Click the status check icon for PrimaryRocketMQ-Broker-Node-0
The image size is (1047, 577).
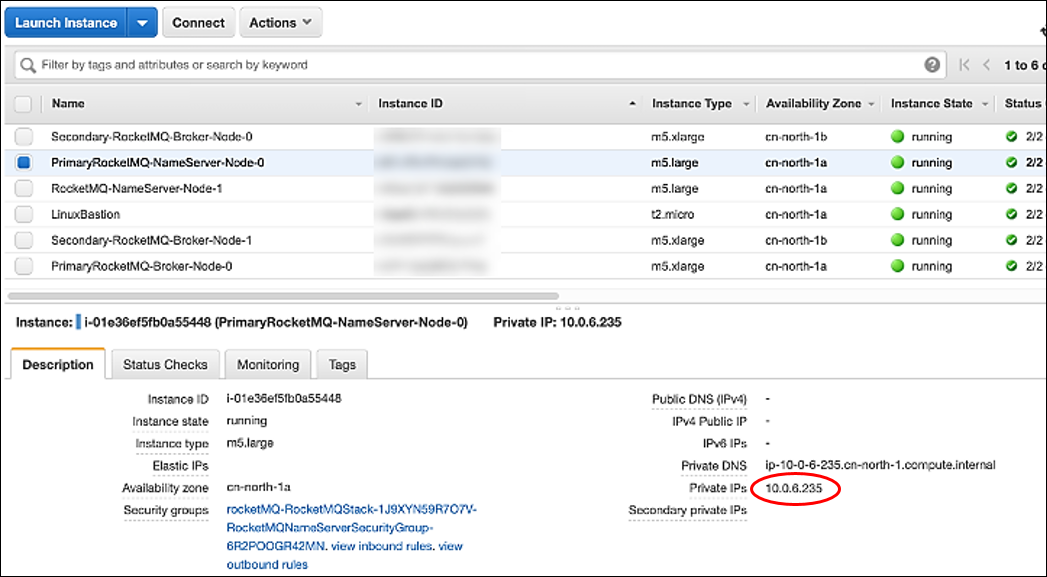point(1012,266)
